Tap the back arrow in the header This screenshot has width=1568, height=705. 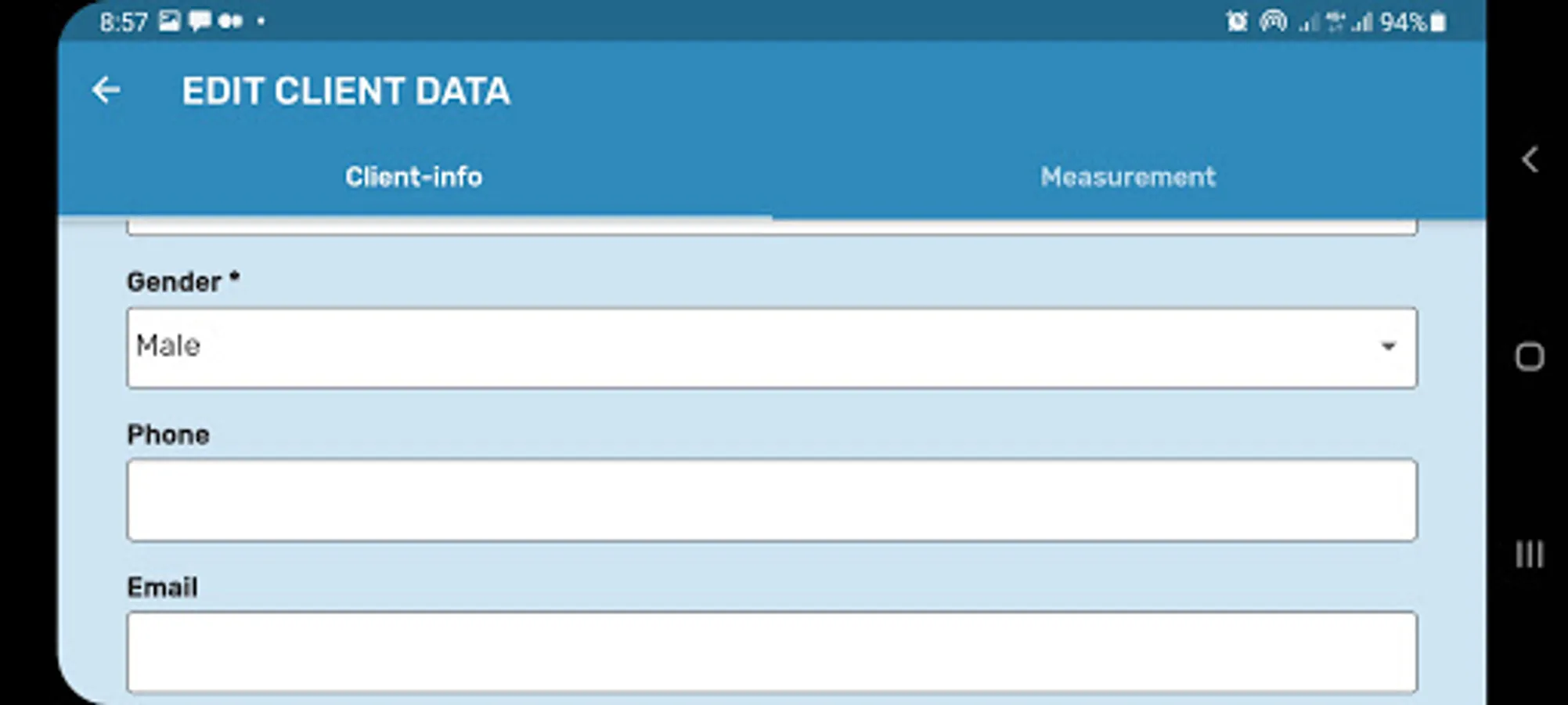click(x=106, y=91)
